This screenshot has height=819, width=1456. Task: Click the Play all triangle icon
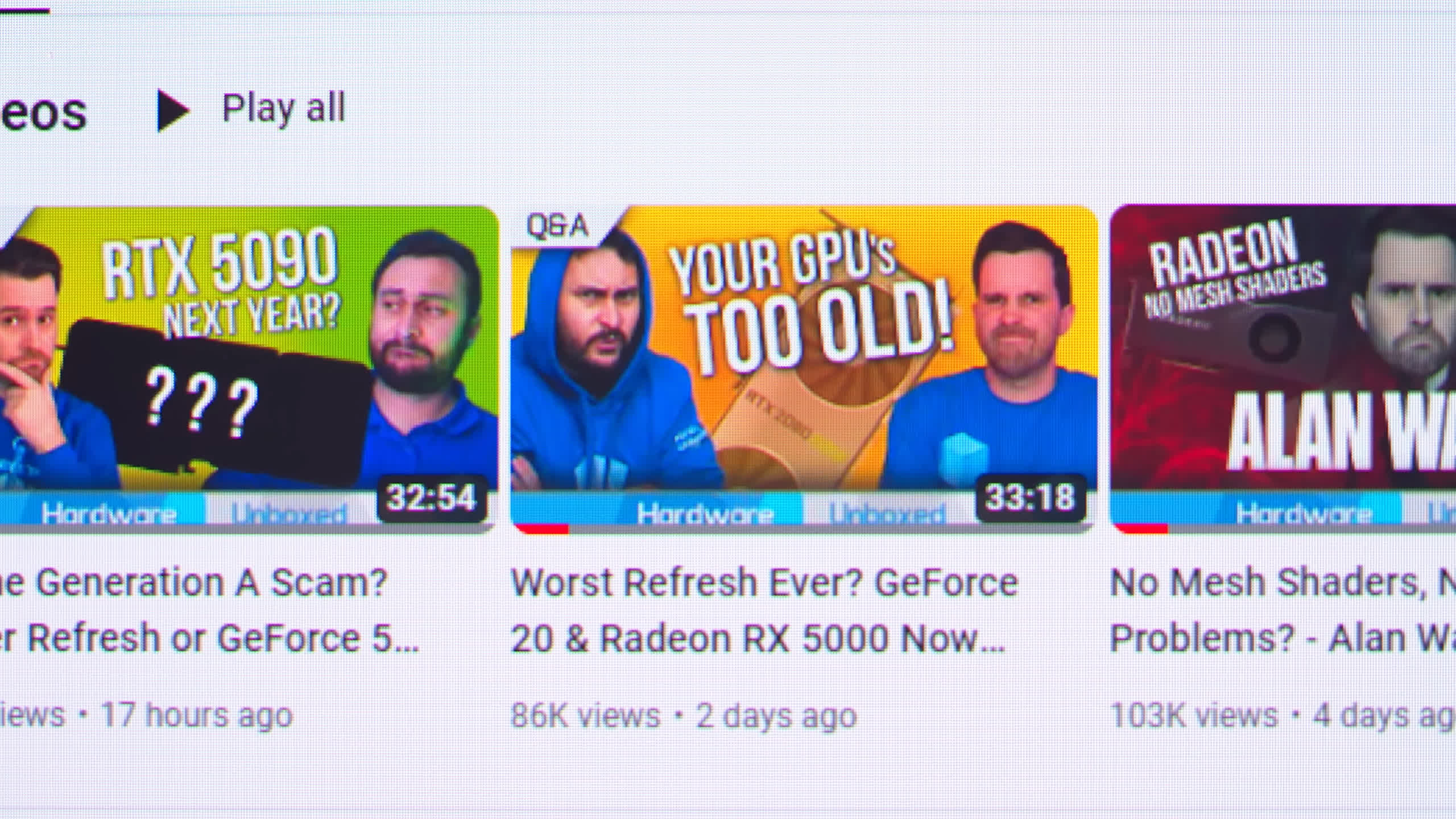172,110
